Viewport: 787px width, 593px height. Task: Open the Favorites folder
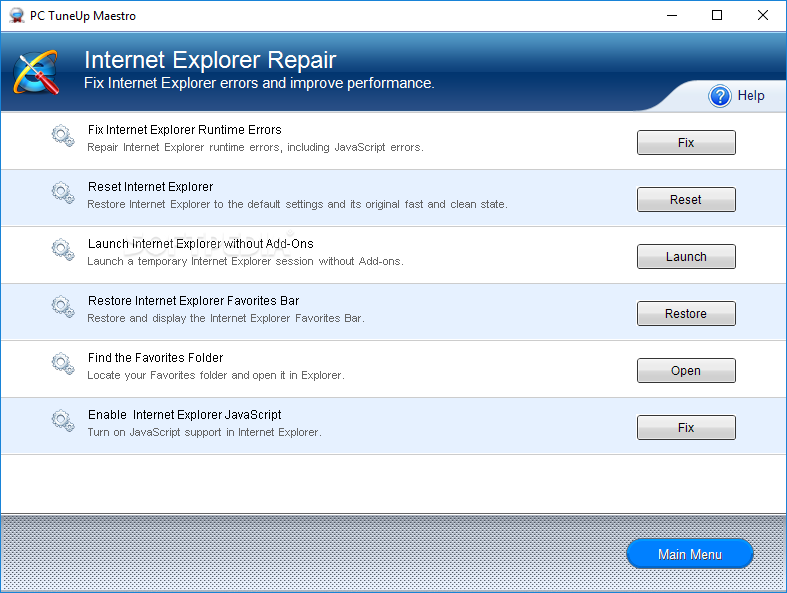coord(686,371)
